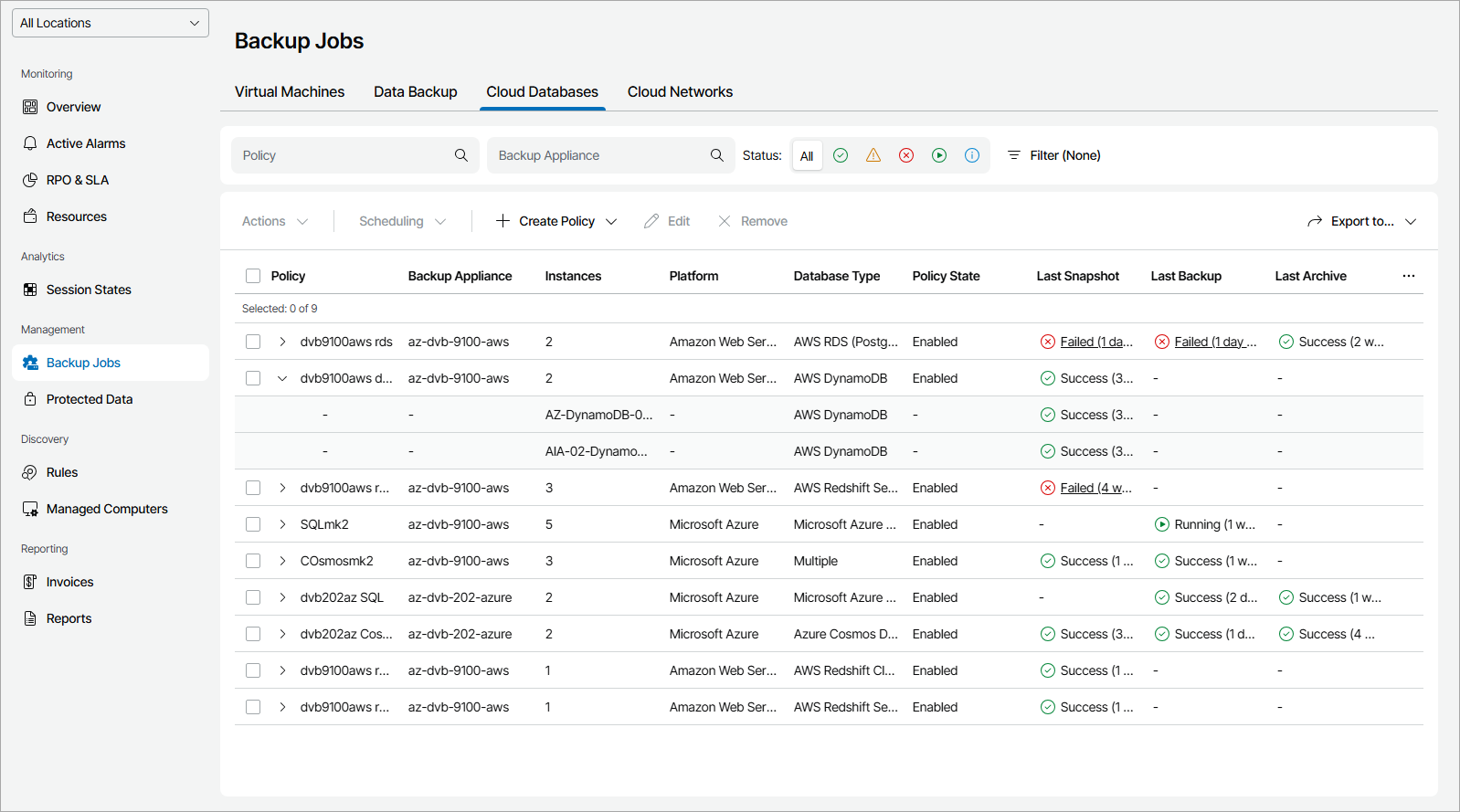Screen dimensions: 1460x812
Task: Open the All Locations dropdown
Action: (x=111, y=23)
